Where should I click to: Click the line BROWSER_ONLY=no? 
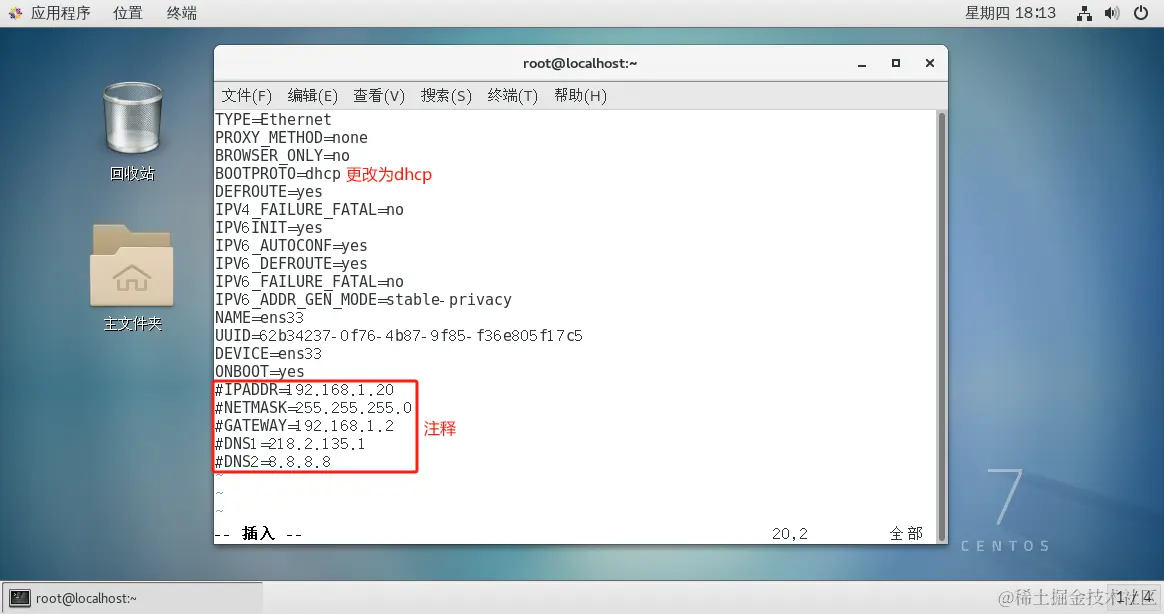click(282, 155)
